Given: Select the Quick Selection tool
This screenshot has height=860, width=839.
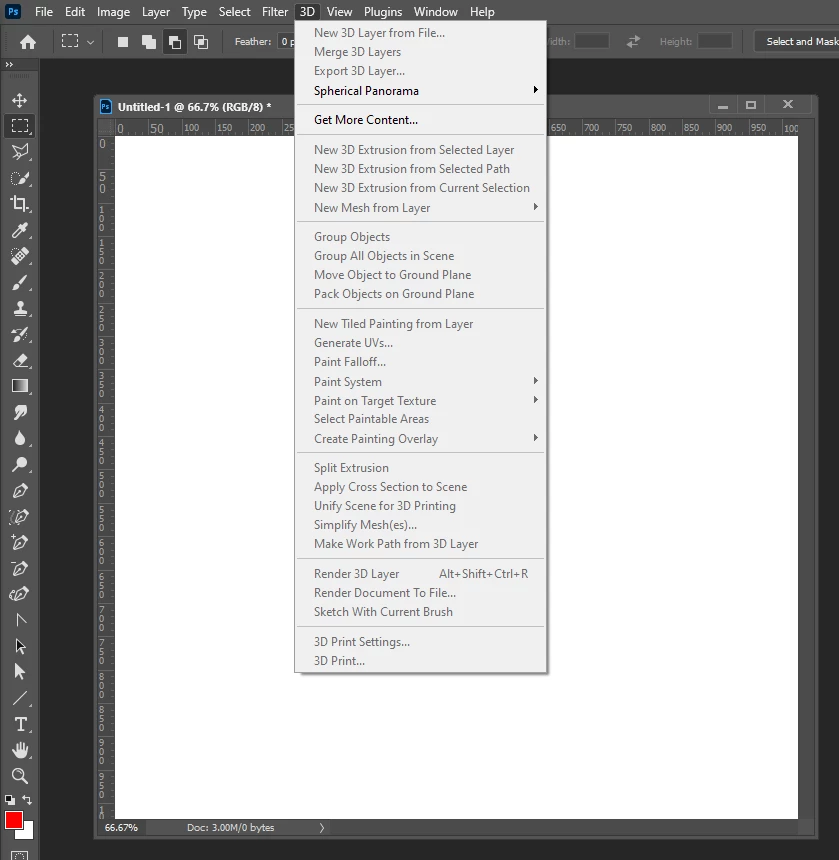Looking at the screenshot, I should [20, 178].
